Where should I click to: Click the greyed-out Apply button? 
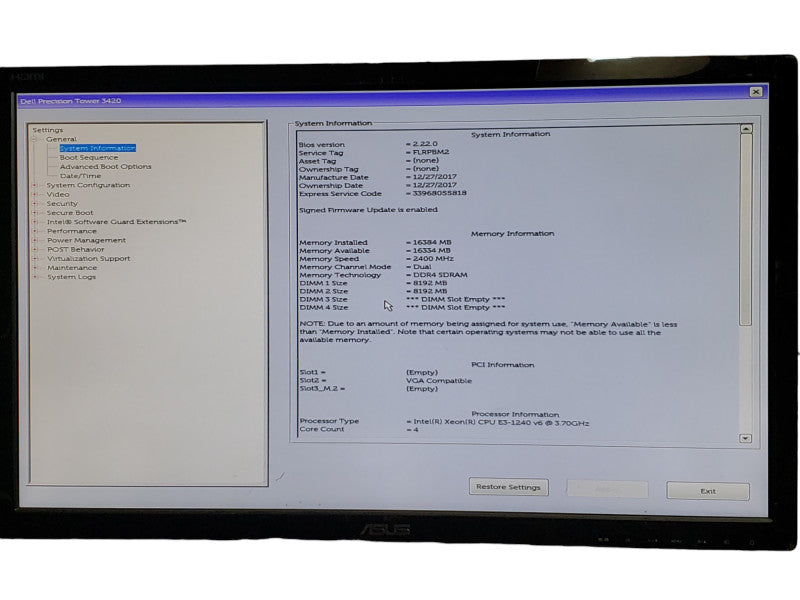607,489
